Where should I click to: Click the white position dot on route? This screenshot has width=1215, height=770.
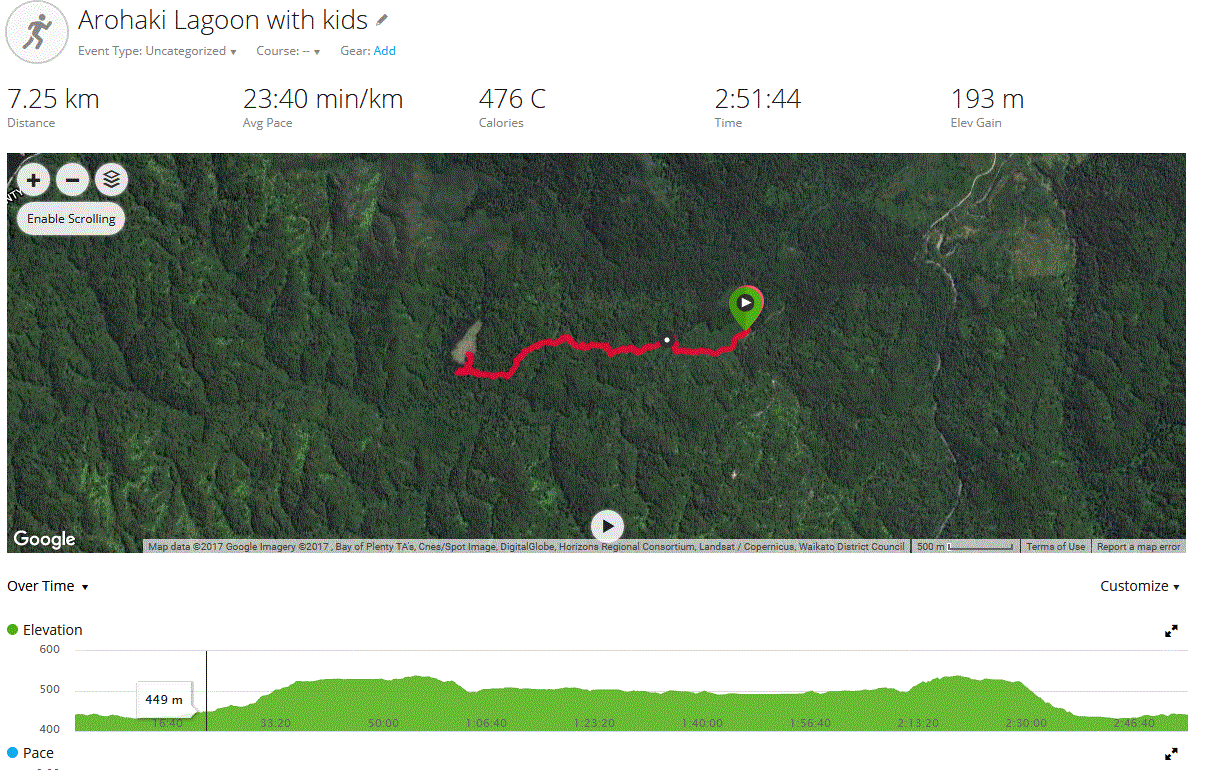667,340
